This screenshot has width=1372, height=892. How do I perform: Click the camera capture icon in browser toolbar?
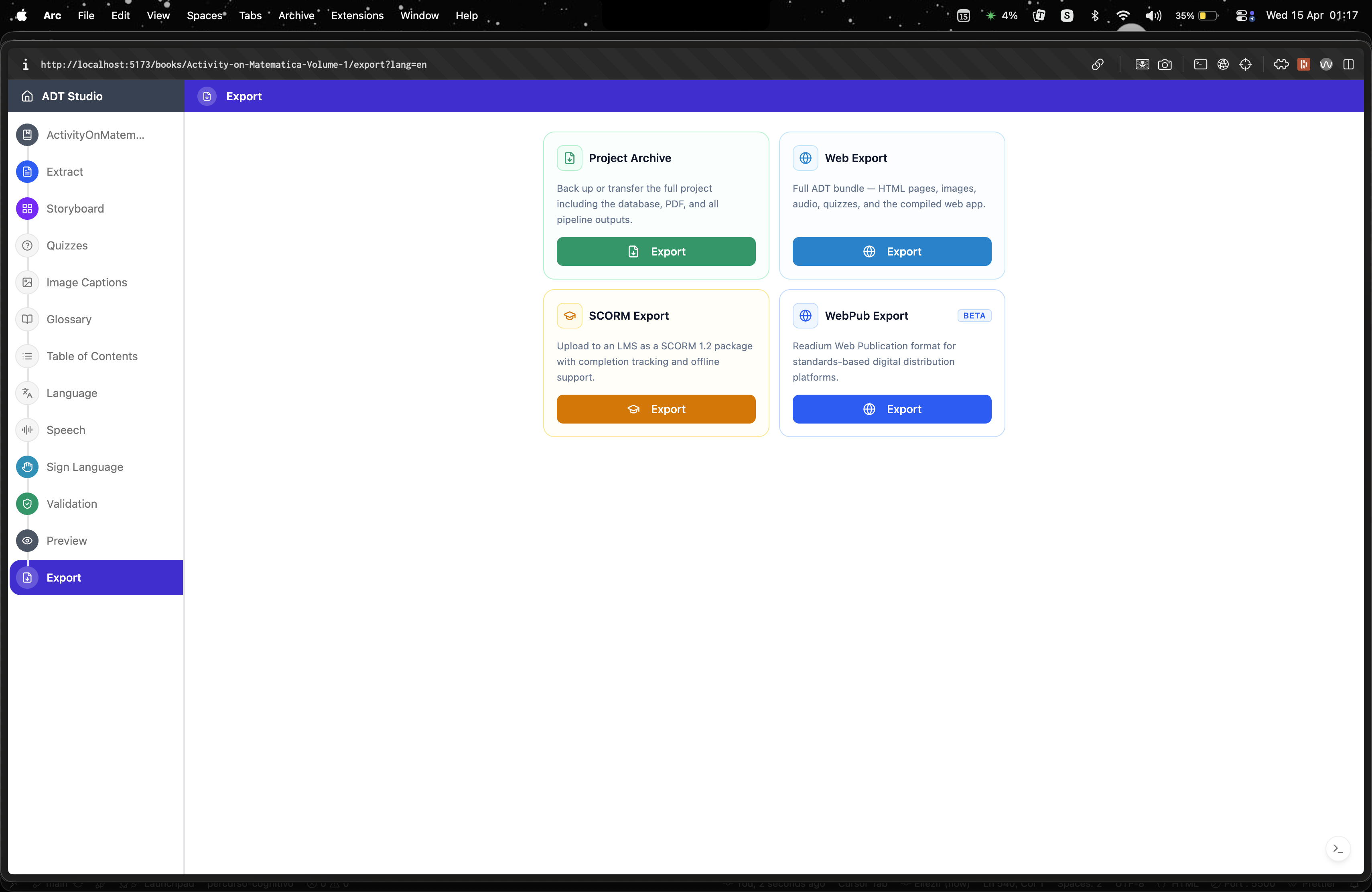1165,65
